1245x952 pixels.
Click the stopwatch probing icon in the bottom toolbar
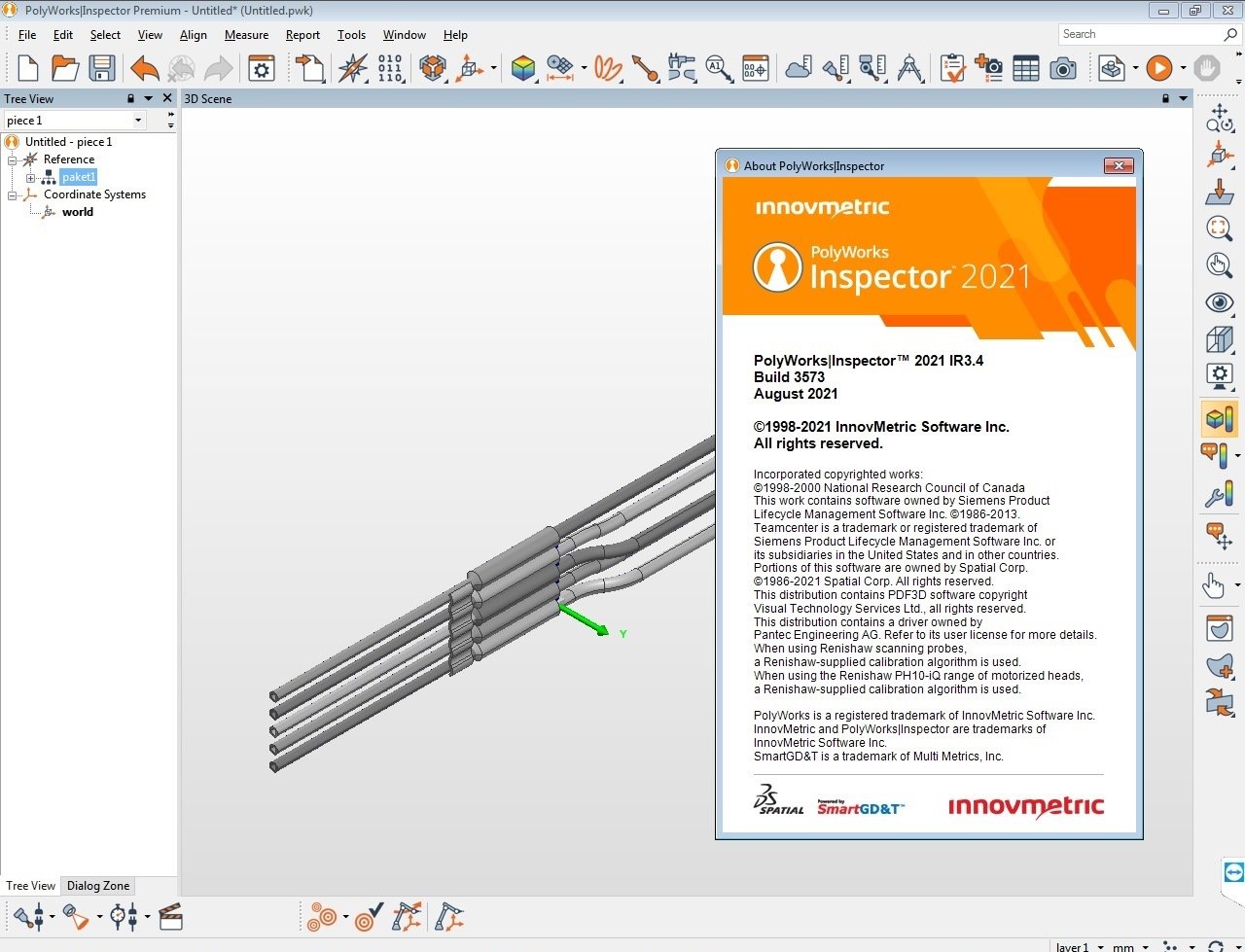pyautogui.click(x=124, y=916)
